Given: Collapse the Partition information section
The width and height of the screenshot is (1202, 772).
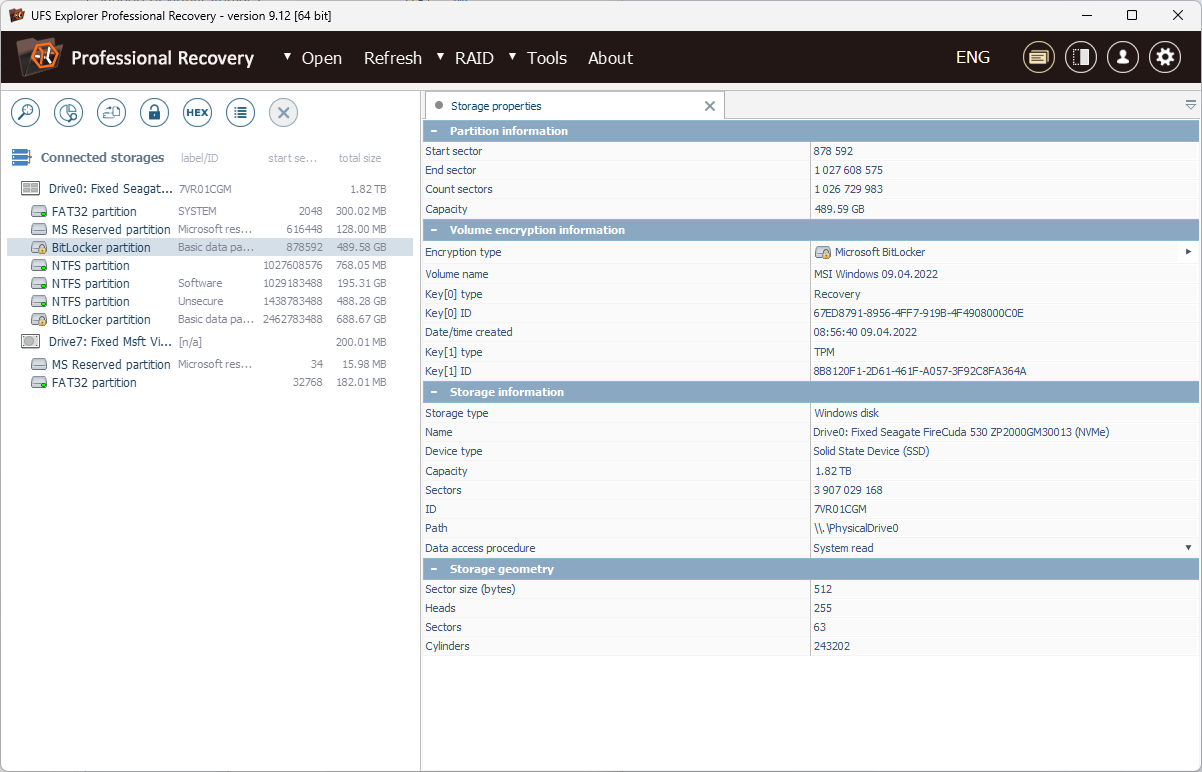Looking at the screenshot, I should [x=434, y=131].
